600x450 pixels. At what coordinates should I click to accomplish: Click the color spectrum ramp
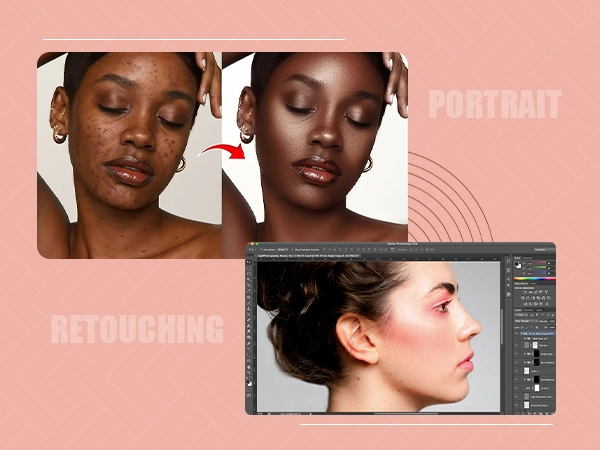tap(535, 279)
